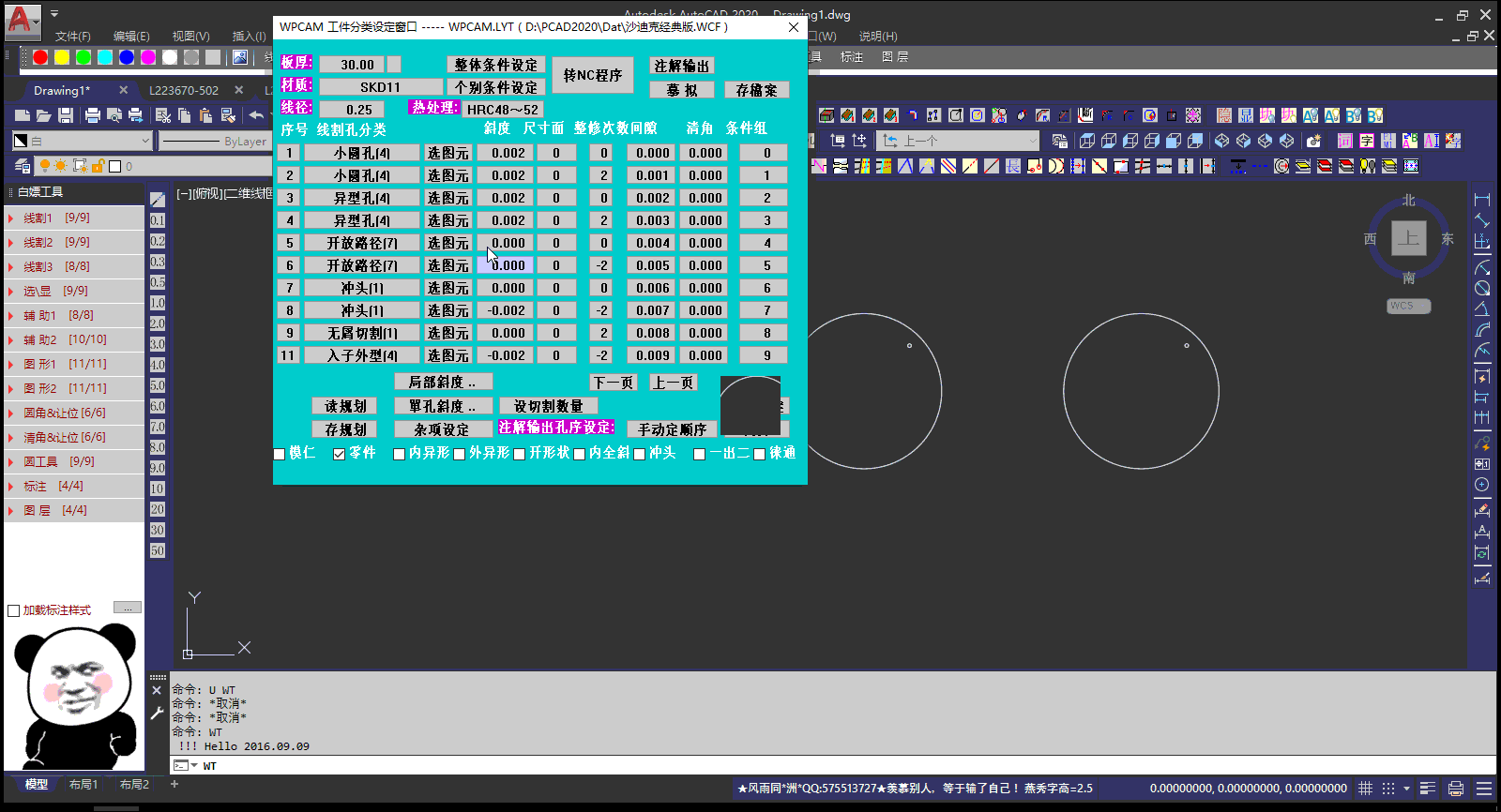Click the Cut scissors icon
Screen dimensions: 1501x812
pos(163,115)
